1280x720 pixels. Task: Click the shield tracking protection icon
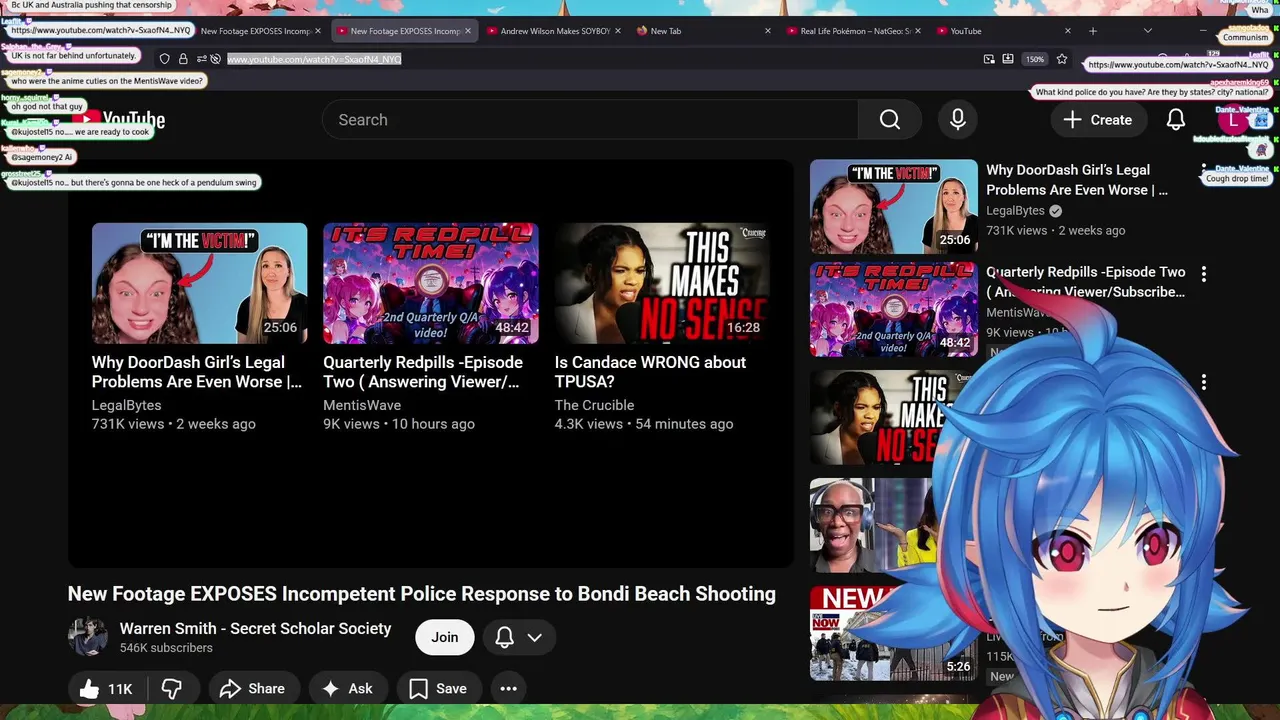click(x=165, y=59)
